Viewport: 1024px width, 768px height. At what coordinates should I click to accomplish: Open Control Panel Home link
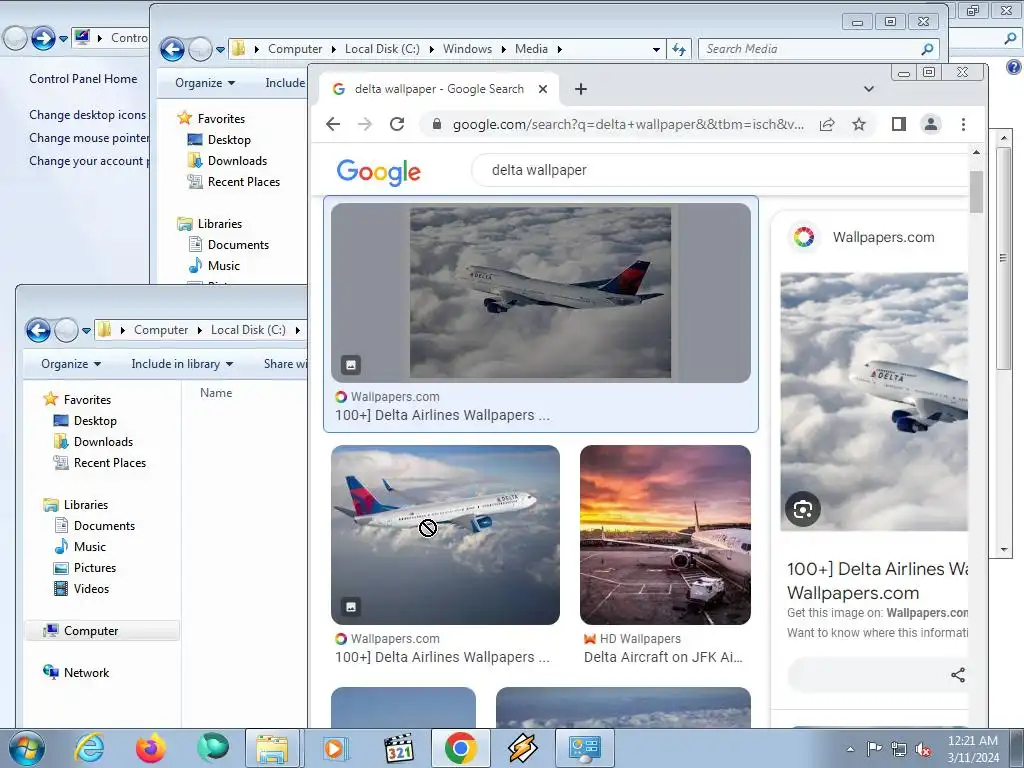[x=83, y=79]
